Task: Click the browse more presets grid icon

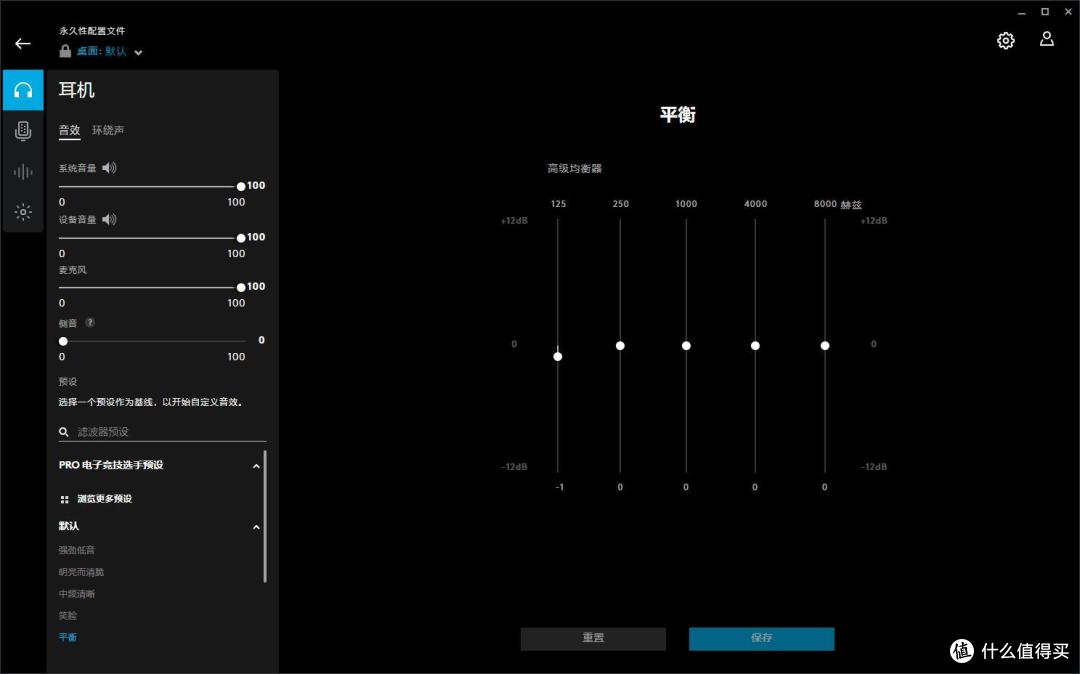Action: (64, 499)
